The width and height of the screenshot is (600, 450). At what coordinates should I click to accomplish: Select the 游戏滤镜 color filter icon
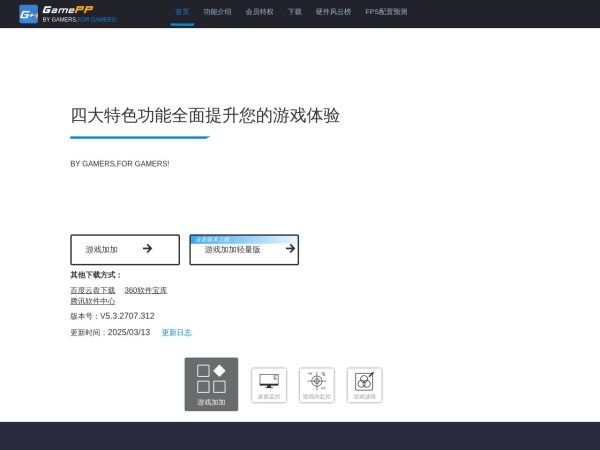coord(365,384)
